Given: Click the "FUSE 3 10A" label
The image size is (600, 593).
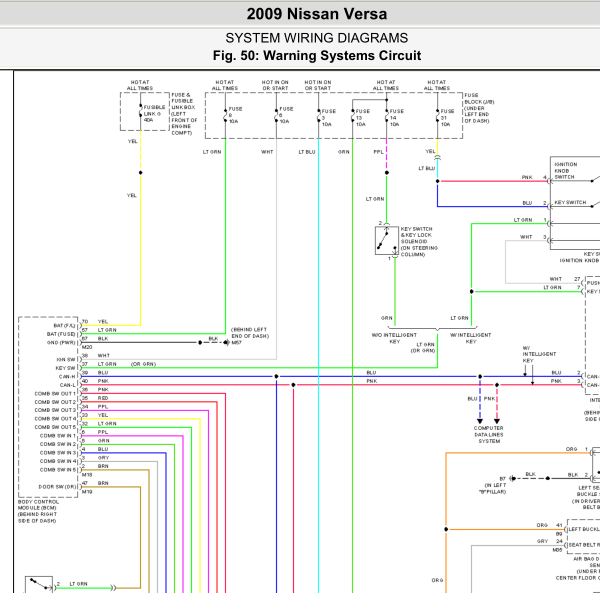Looking at the screenshot, I should click(x=328, y=117).
